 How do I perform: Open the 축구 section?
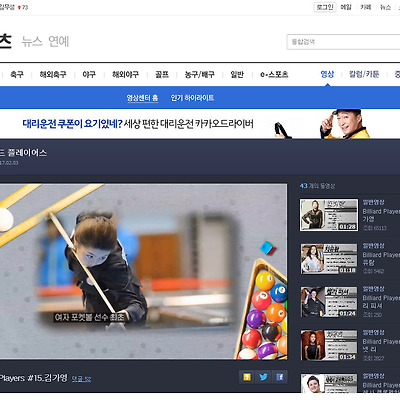17,74
